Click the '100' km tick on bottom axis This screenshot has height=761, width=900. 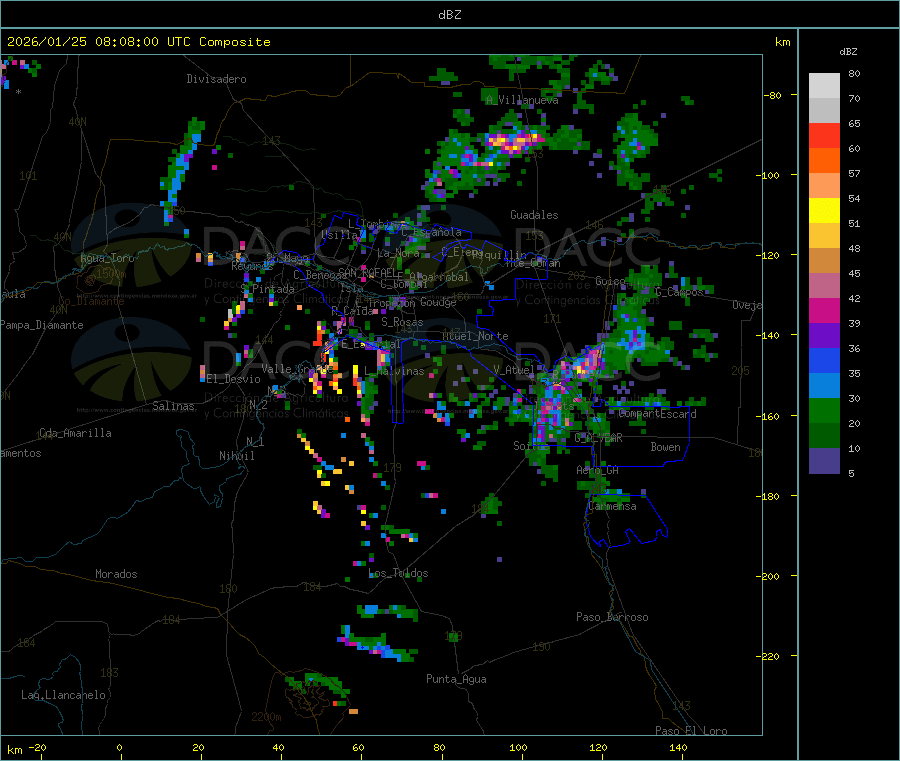click(x=518, y=747)
